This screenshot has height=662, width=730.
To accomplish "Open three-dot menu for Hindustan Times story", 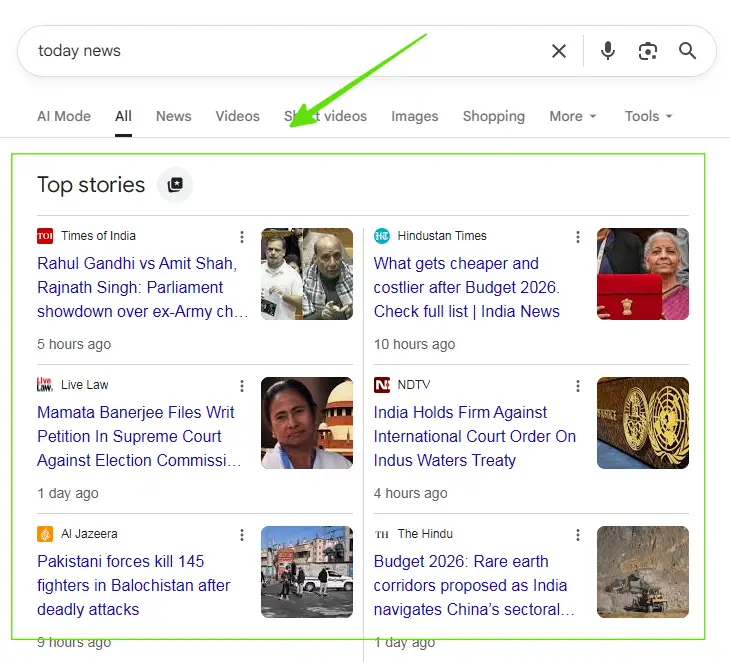I will pos(577,237).
